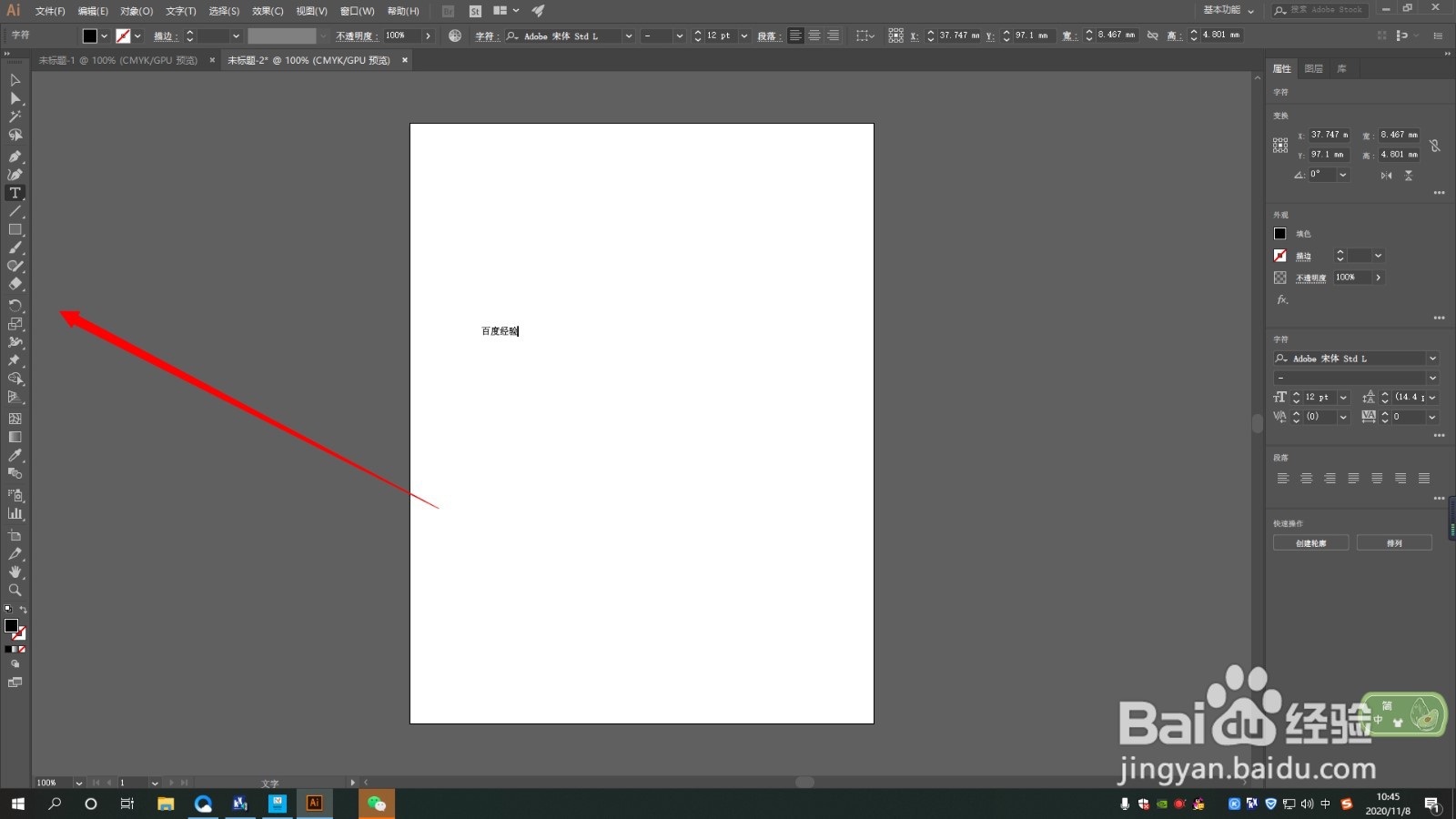This screenshot has height=819, width=1456.
Task: Swap fill and stroke colors
Action: click(x=24, y=610)
